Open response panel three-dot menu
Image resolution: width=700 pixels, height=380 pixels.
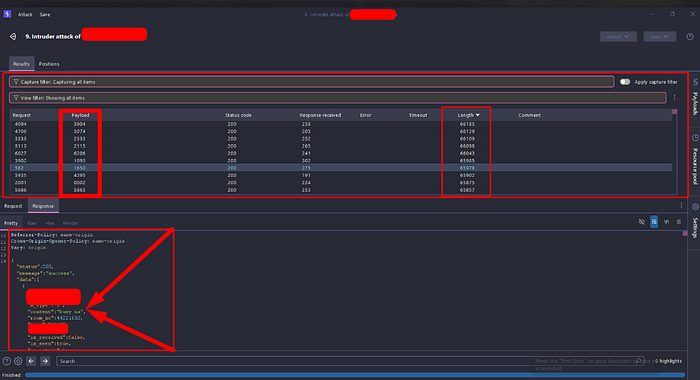[681, 206]
